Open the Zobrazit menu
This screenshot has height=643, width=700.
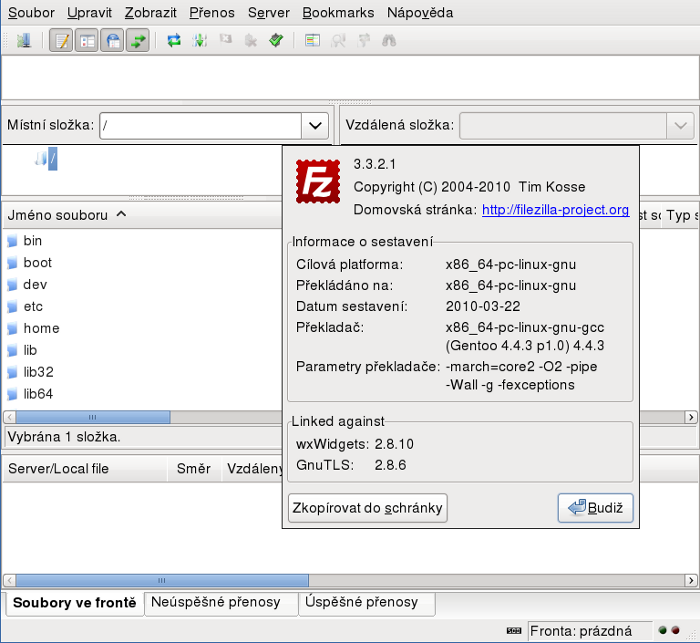[150, 13]
